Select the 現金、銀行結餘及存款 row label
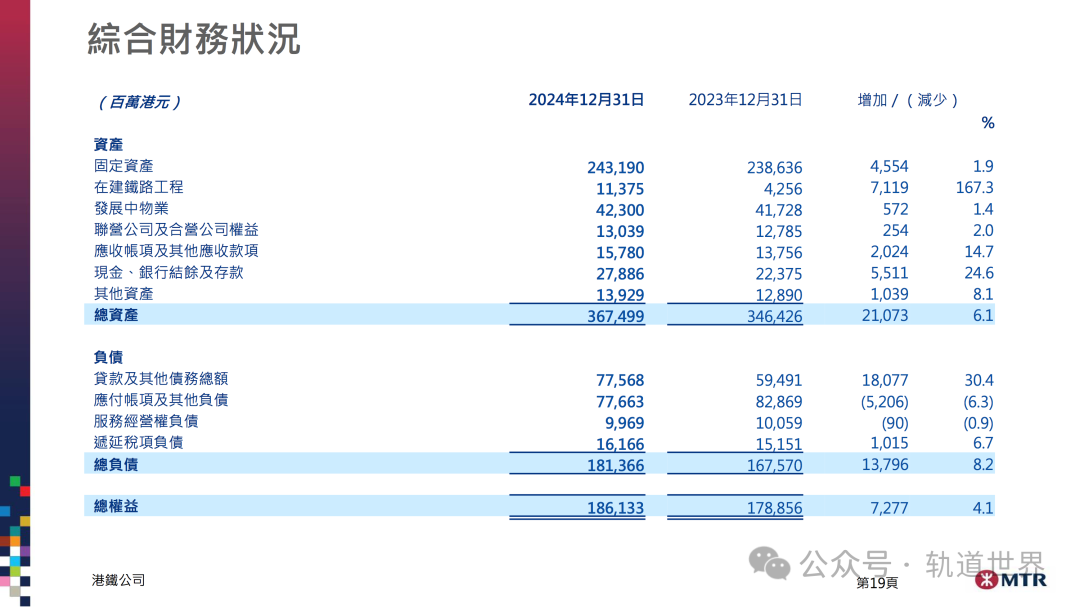1080x608 pixels. click(169, 273)
